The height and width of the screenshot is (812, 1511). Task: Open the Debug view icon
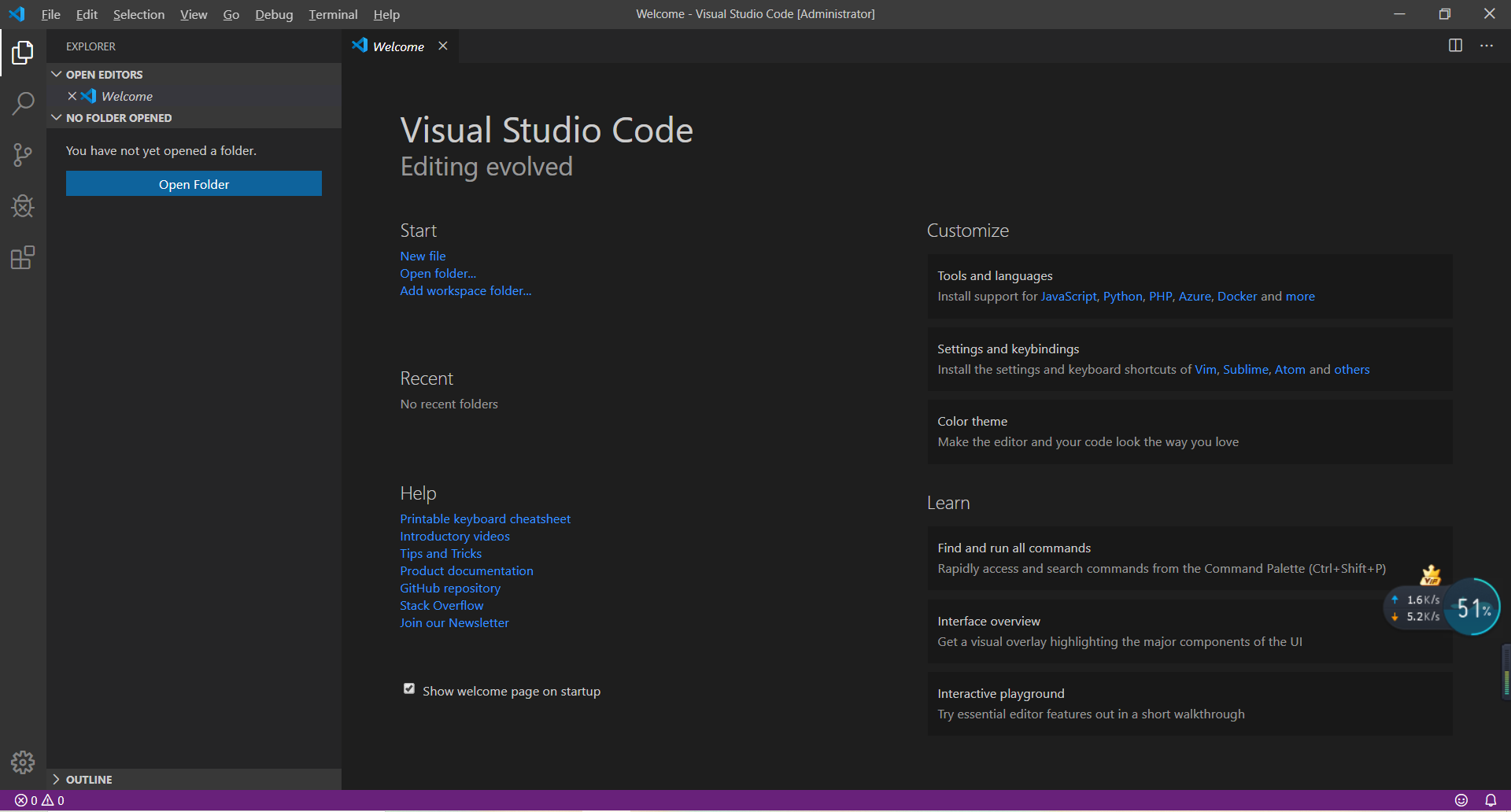coord(23,206)
